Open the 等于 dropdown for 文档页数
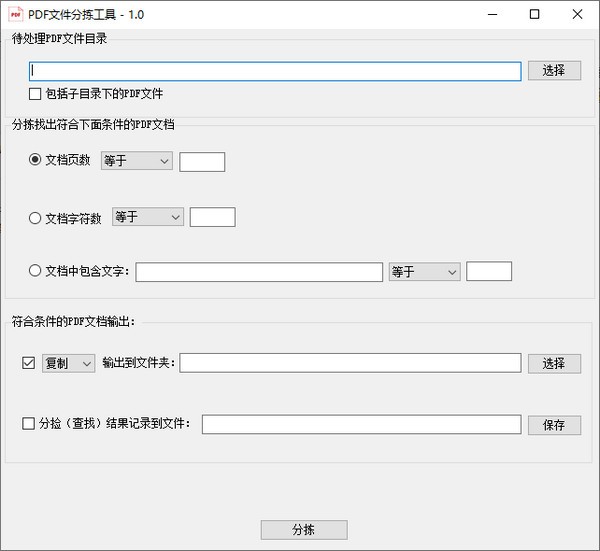 pyautogui.click(x=137, y=161)
